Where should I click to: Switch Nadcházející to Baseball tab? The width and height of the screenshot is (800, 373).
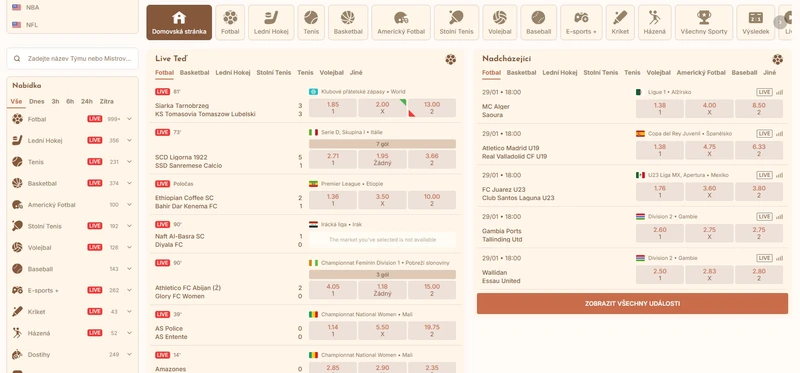744,72
